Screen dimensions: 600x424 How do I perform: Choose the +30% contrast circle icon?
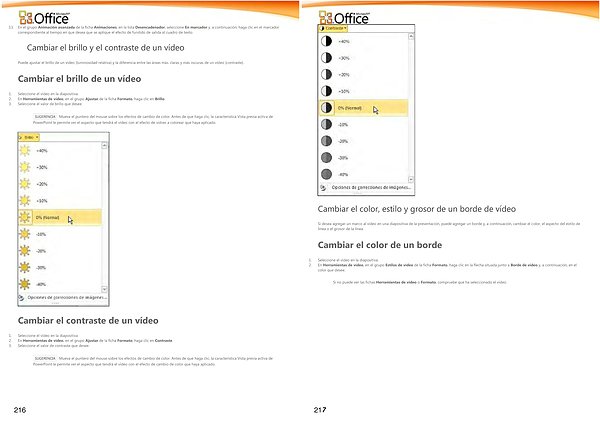[326, 58]
